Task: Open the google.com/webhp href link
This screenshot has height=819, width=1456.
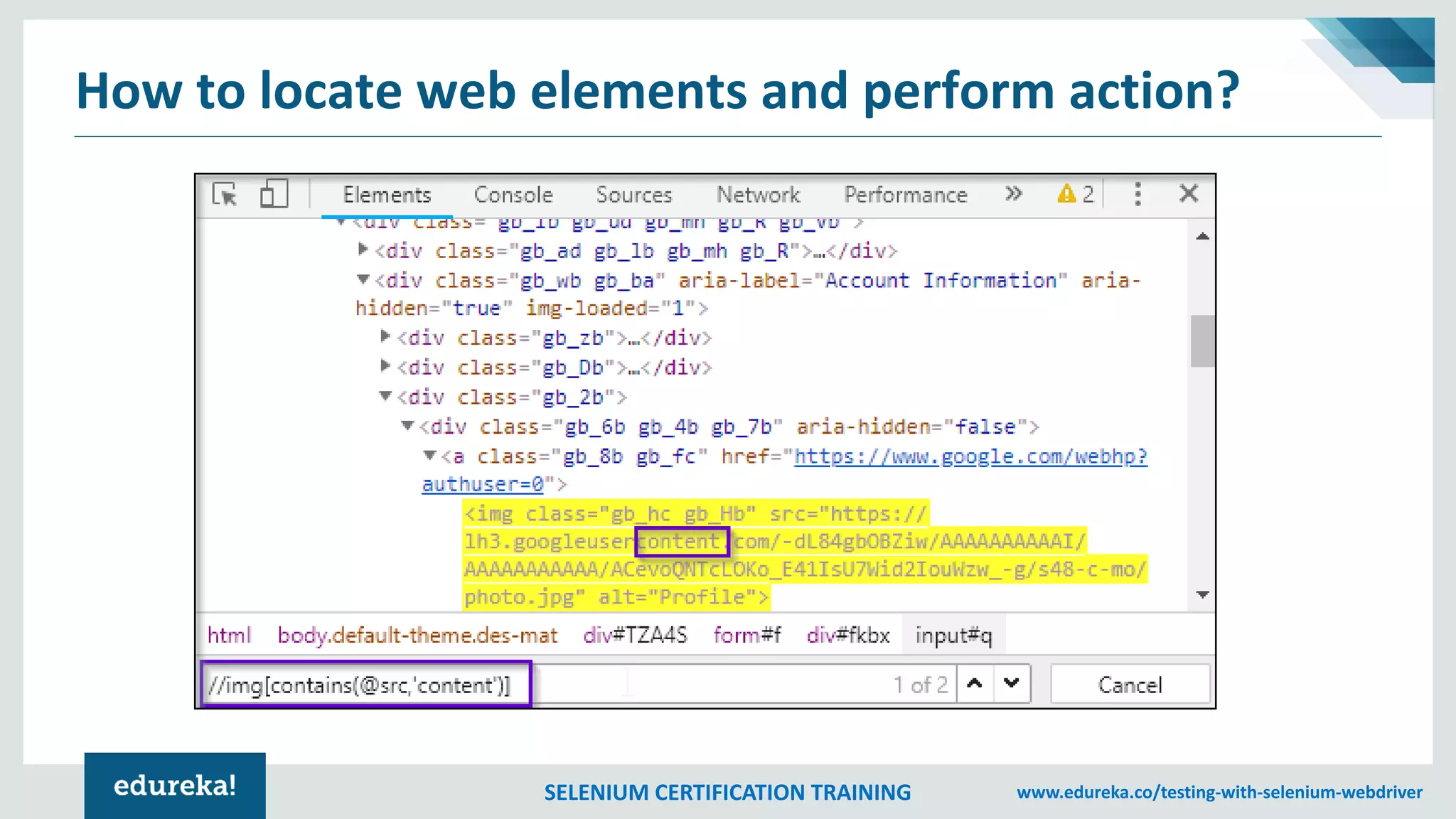Action: (970, 456)
